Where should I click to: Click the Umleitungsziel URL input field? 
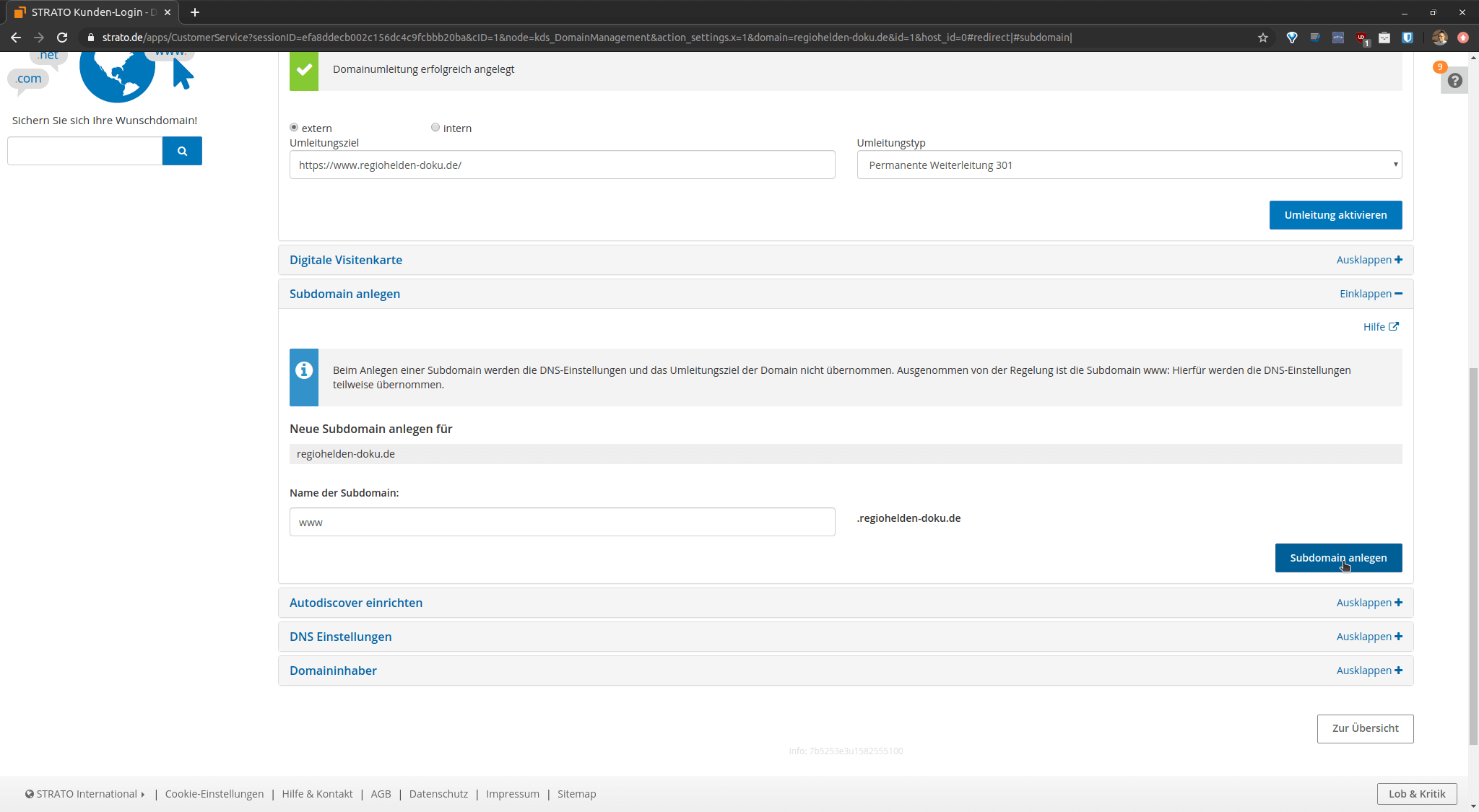coord(562,165)
